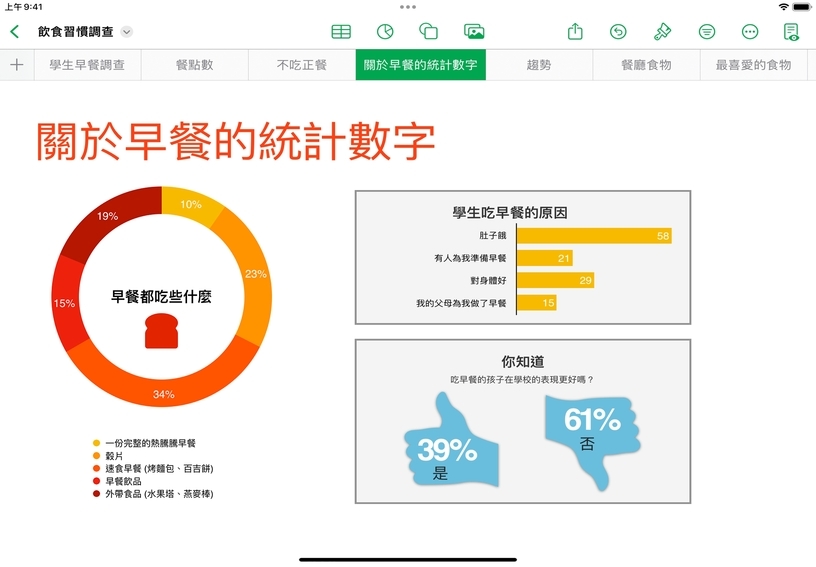Open the 最喜愛的食物 sheet tab
The image size is (816, 567).
click(x=753, y=65)
